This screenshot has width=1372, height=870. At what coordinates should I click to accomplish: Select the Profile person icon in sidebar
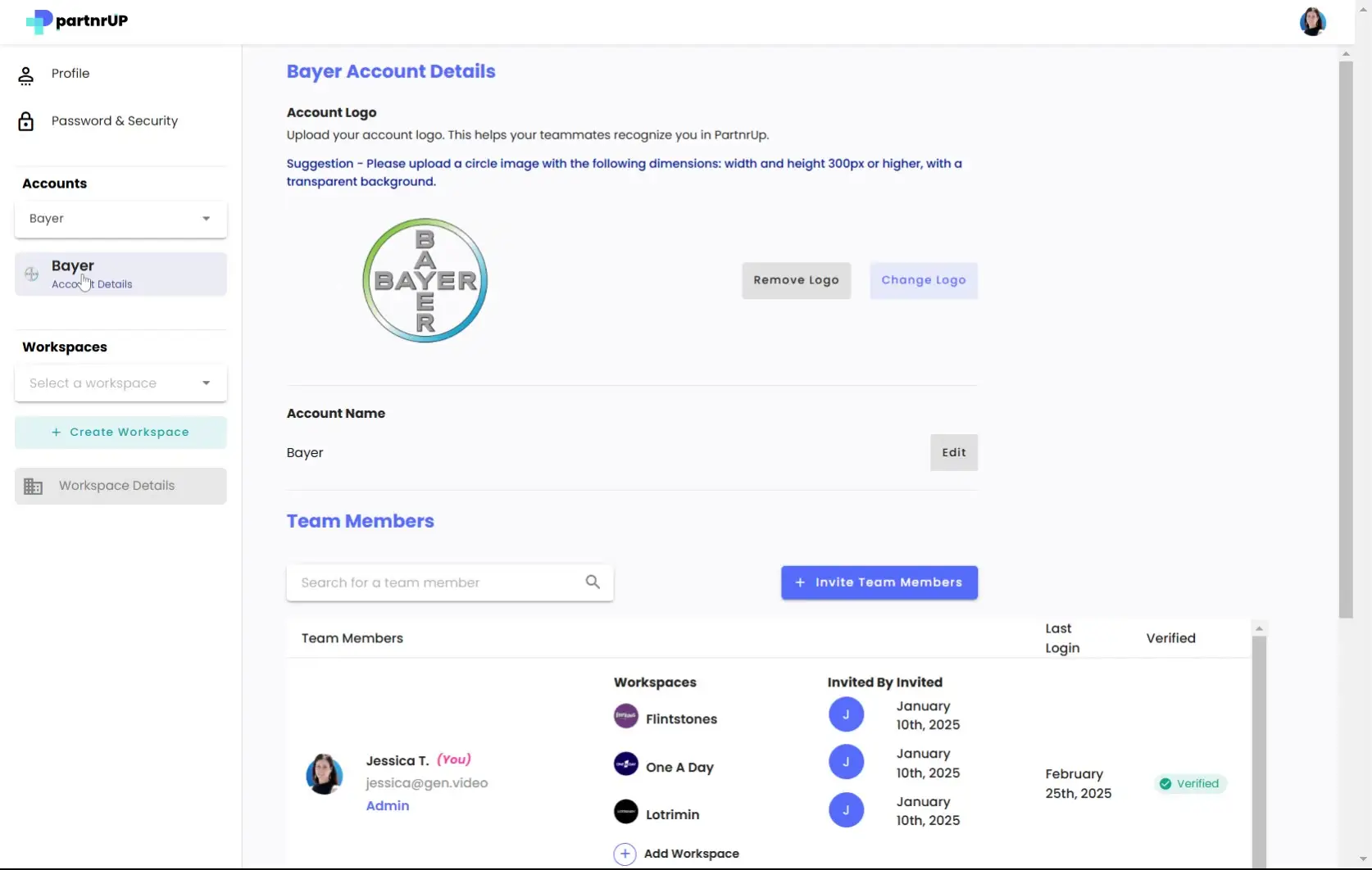coord(26,74)
